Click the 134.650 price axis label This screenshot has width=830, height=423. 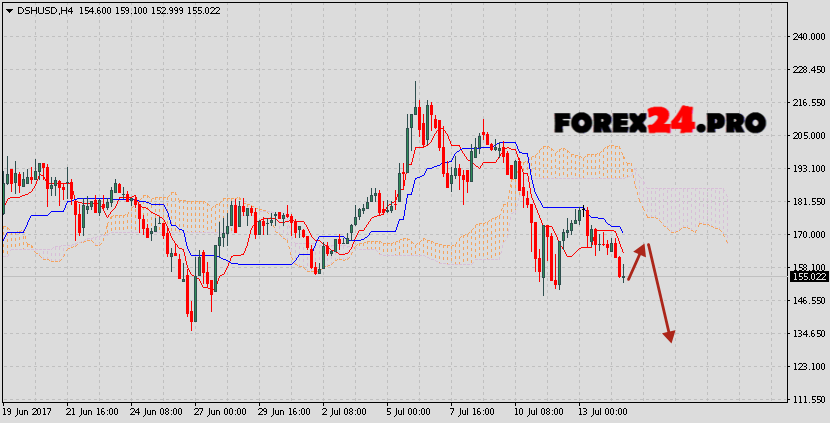pyautogui.click(x=808, y=334)
